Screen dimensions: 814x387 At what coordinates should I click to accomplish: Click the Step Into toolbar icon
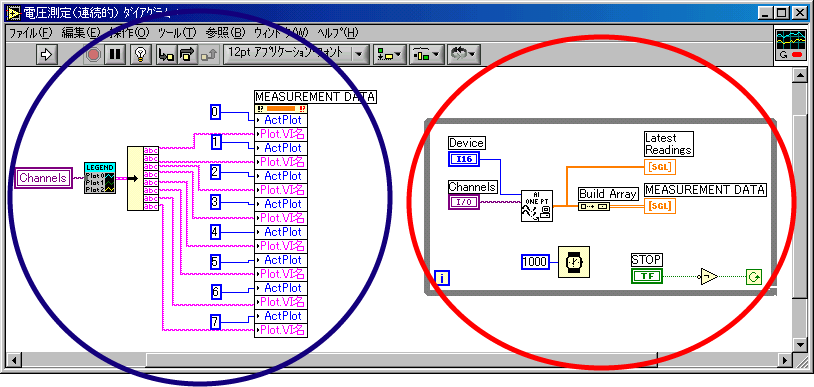click(166, 54)
